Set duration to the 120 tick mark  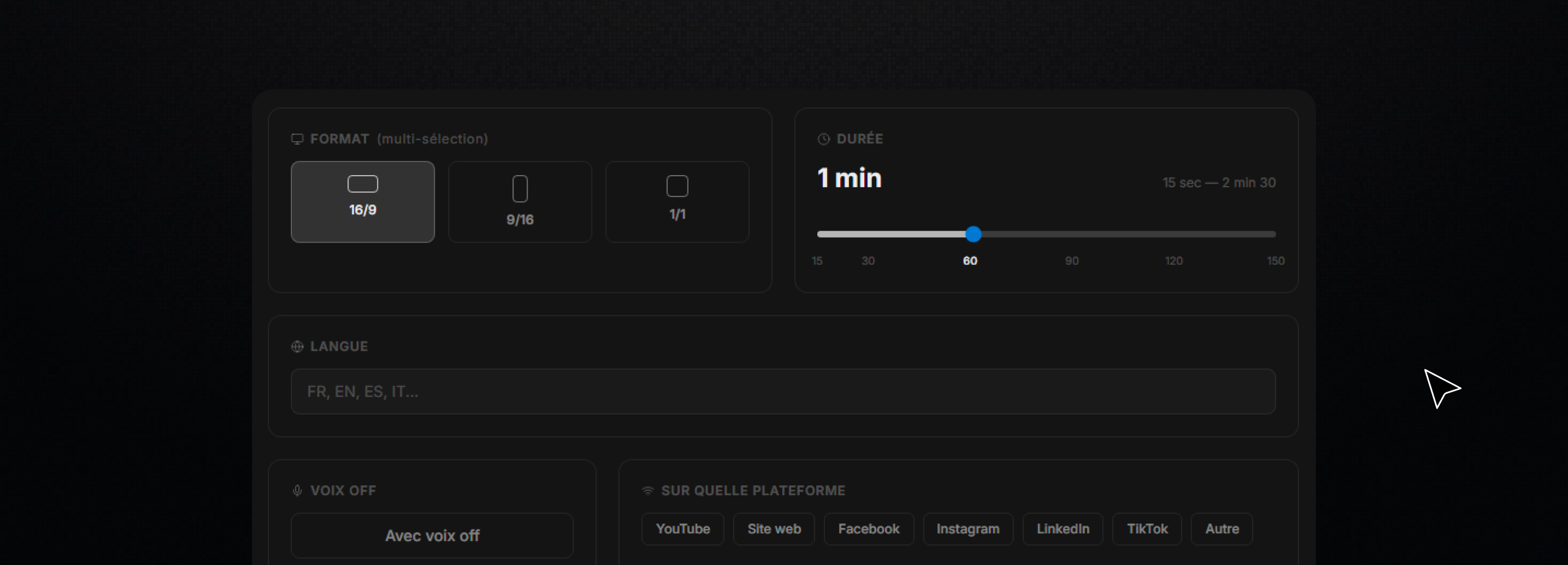click(1174, 234)
